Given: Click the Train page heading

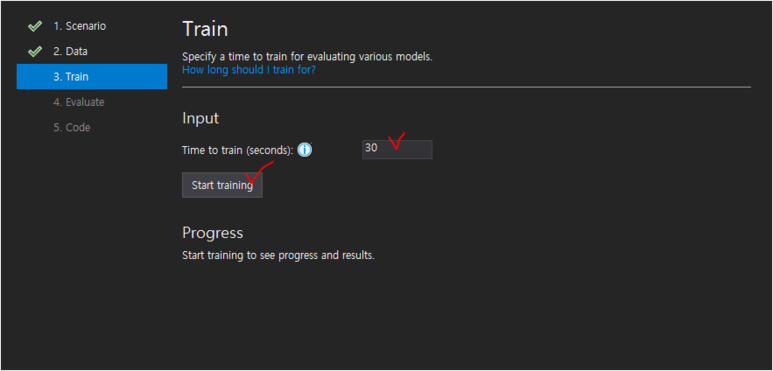Looking at the screenshot, I should point(205,29).
